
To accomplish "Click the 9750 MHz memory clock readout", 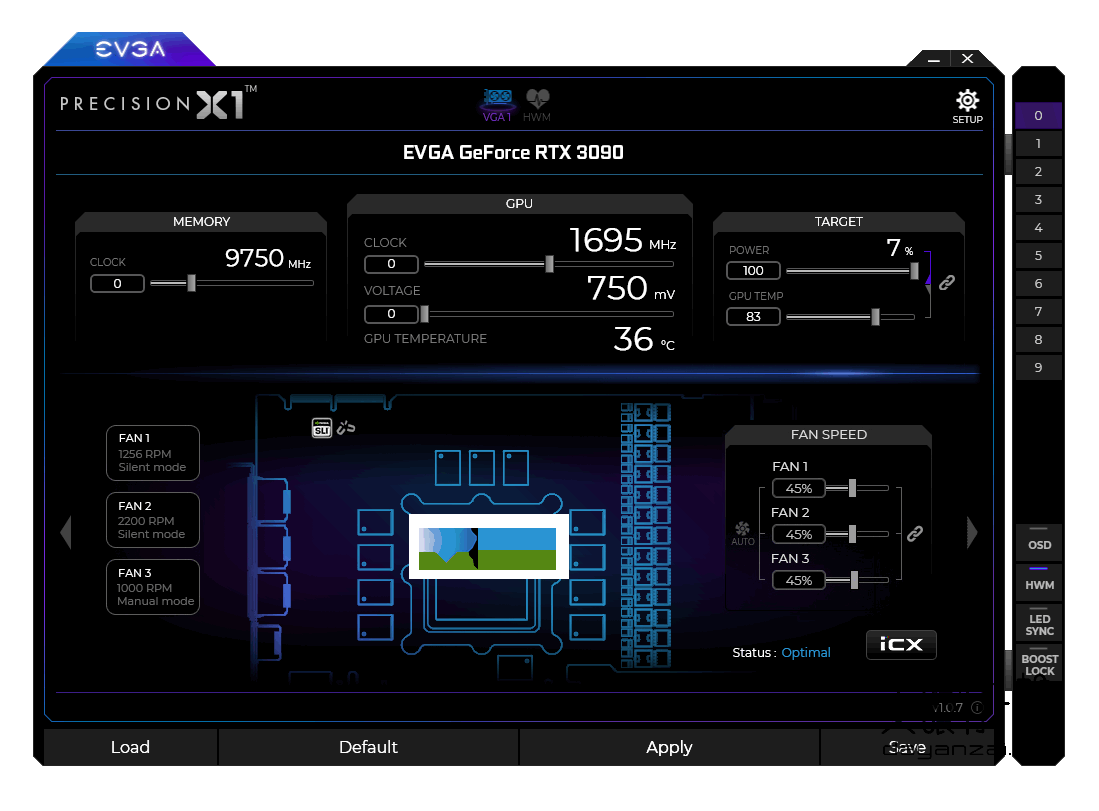I will point(268,259).
